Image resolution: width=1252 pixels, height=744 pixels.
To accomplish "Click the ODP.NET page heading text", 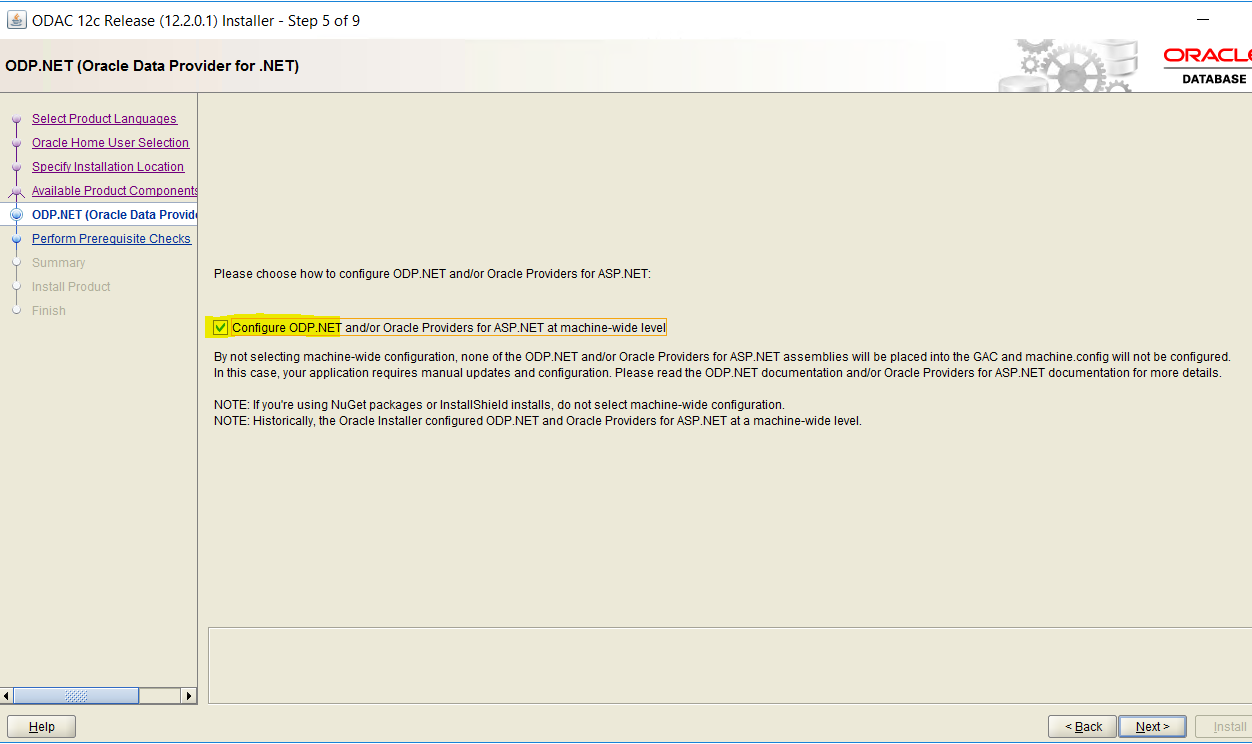I will click(152, 66).
